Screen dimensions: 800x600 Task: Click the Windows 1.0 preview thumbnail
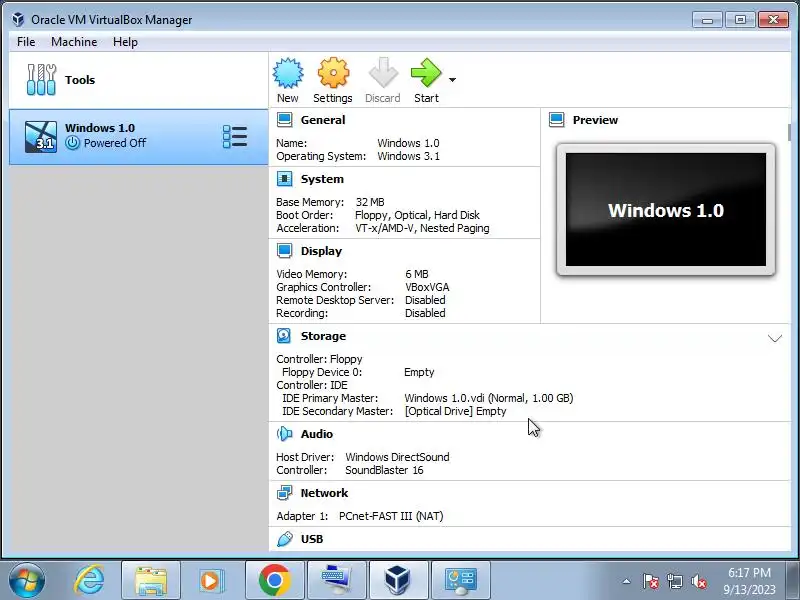coord(666,210)
